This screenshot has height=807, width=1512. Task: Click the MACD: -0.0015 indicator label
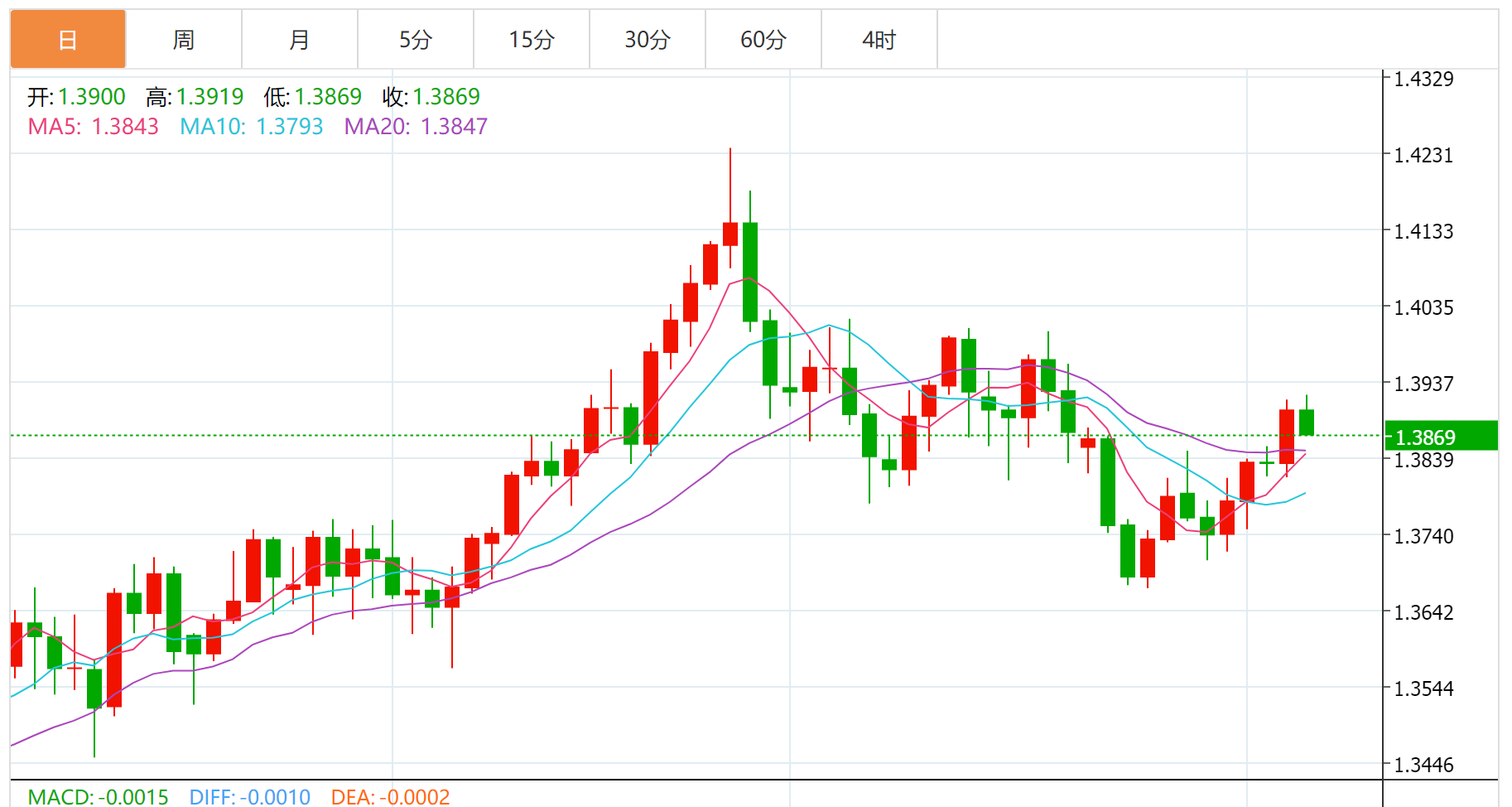[98, 797]
